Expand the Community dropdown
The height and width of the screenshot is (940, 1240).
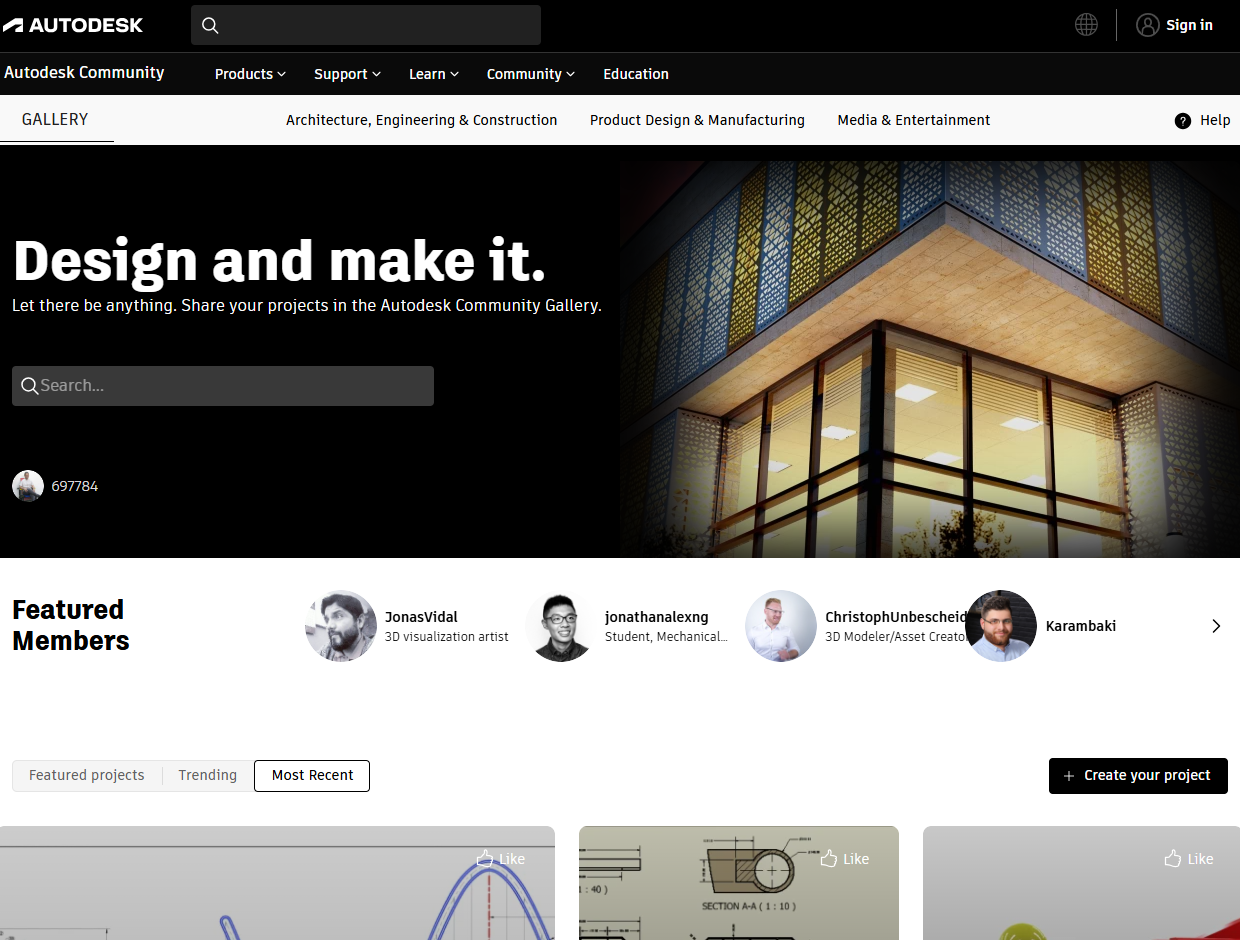click(530, 73)
